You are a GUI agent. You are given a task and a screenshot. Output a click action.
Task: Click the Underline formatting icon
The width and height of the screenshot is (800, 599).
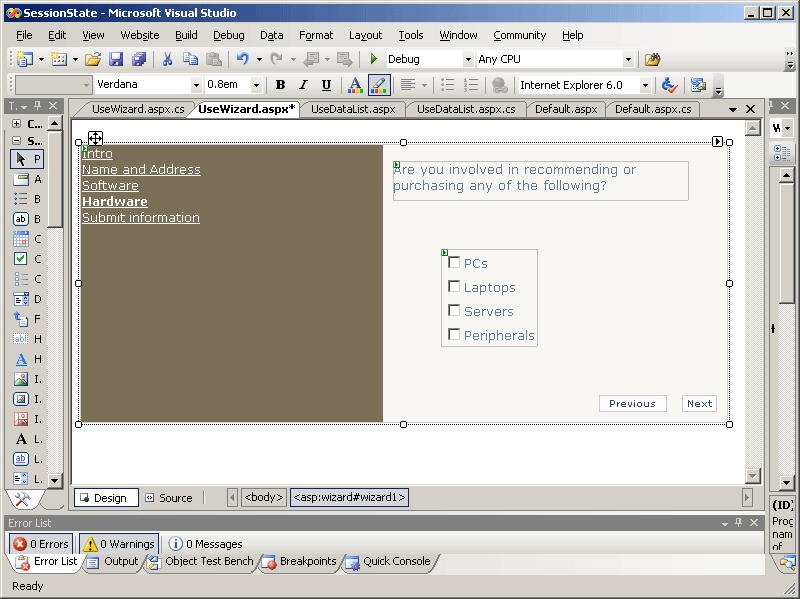point(326,86)
